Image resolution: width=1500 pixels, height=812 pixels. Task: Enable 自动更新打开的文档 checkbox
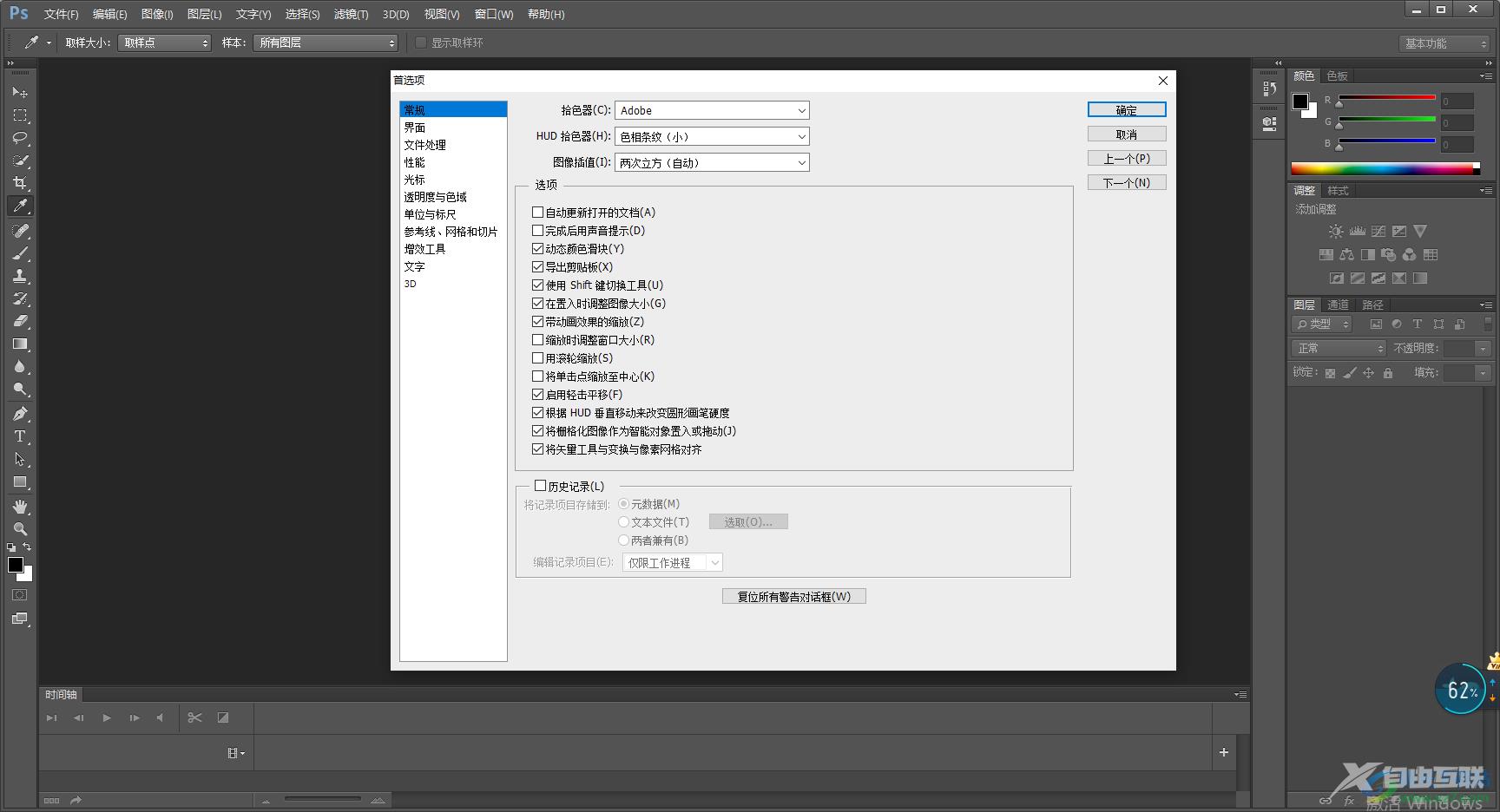pyautogui.click(x=537, y=212)
